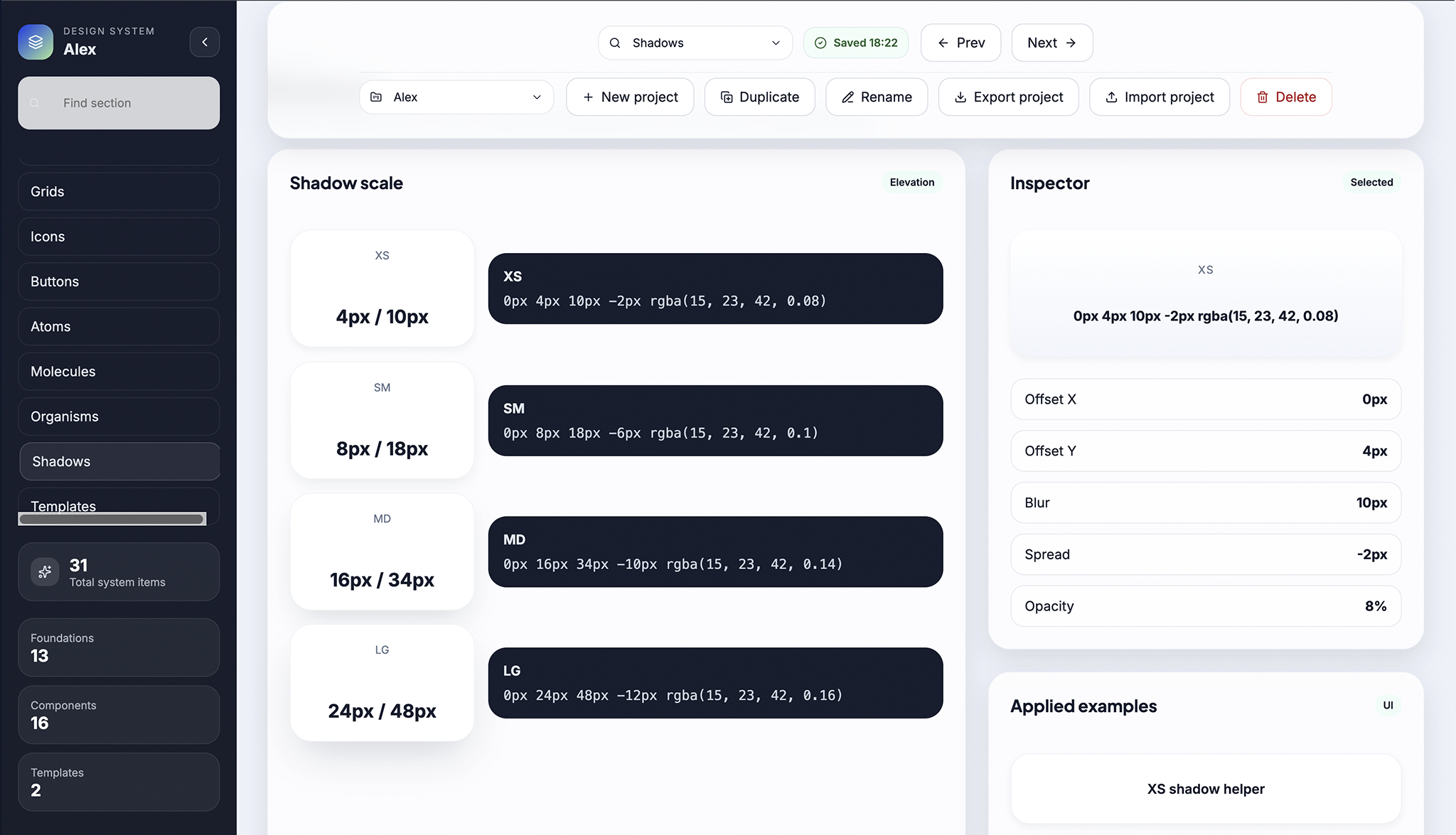Screen dimensions: 1456x835
Task: Click the pencil icon on Rename
Action: click(x=847, y=97)
